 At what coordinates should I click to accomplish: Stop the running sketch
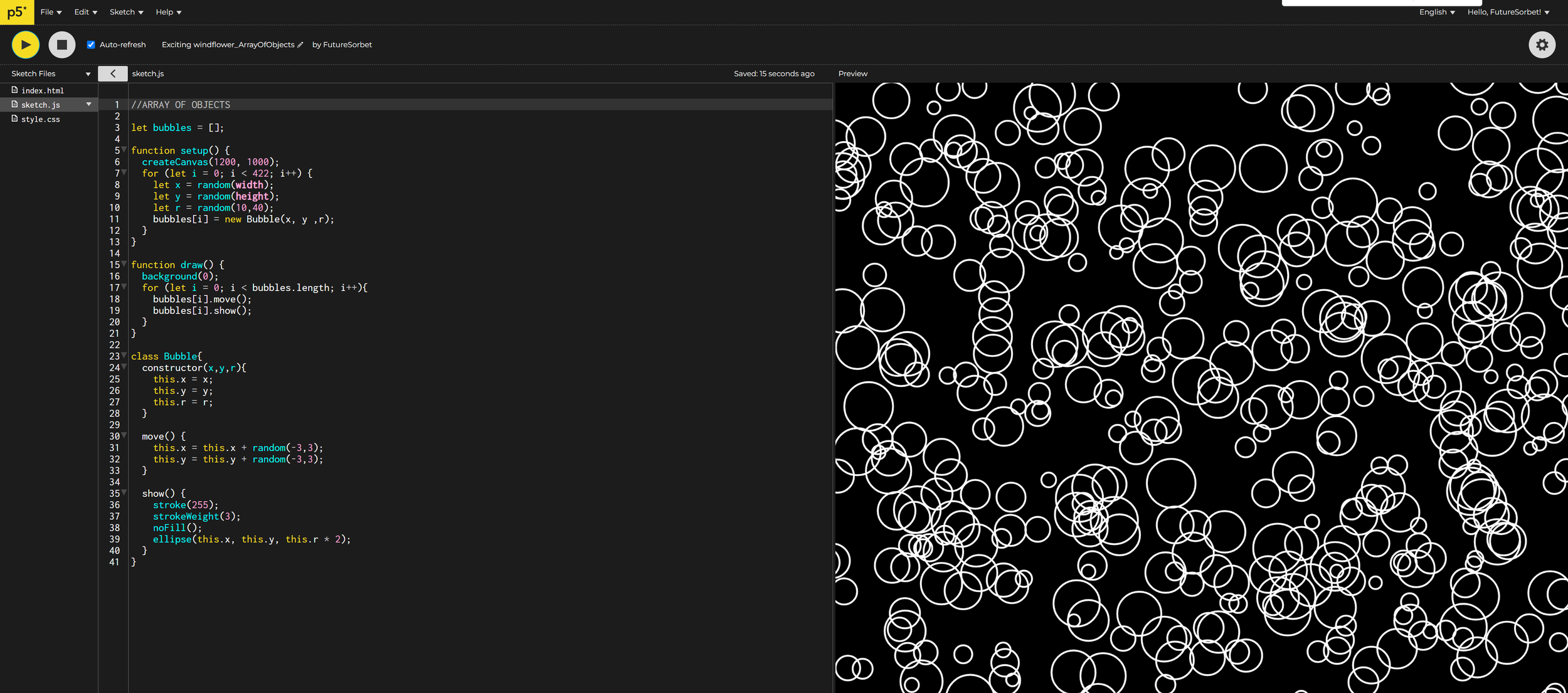[62, 45]
